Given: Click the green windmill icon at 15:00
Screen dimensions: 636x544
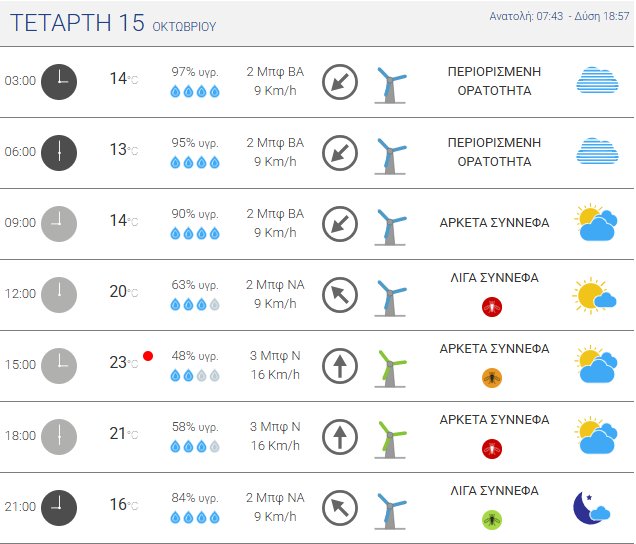Looking at the screenshot, I should click(x=390, y=365).
